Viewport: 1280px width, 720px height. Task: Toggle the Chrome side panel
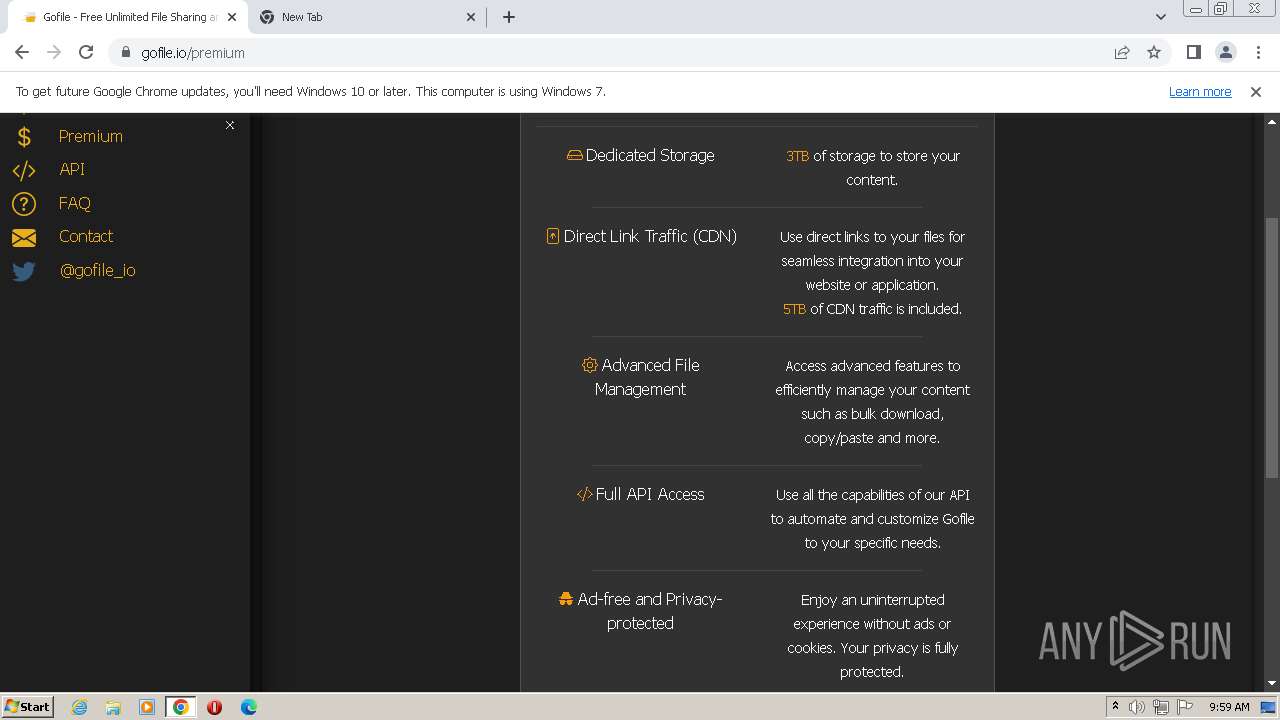(1193, 53)
